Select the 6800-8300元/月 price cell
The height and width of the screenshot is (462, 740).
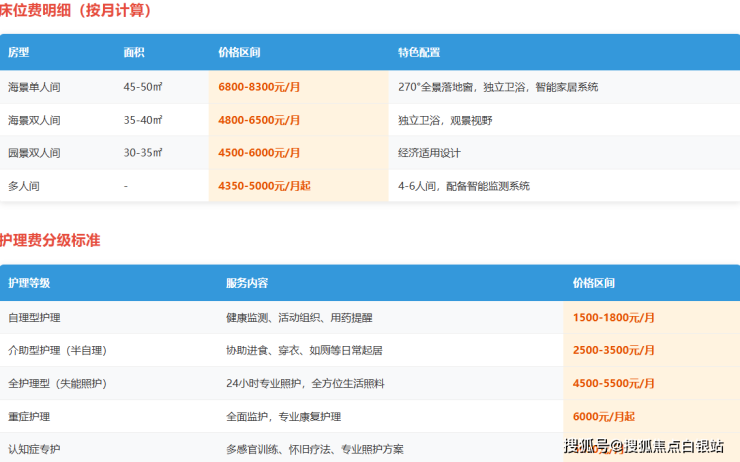point(259,87)
